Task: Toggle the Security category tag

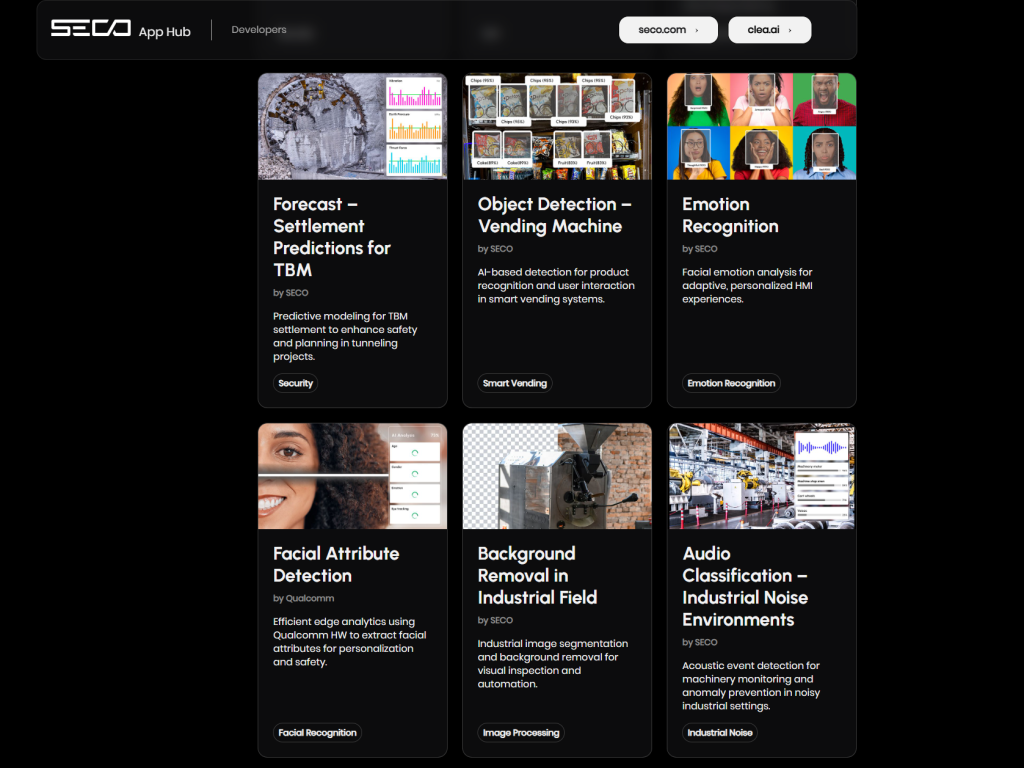Action: (295, 383)
